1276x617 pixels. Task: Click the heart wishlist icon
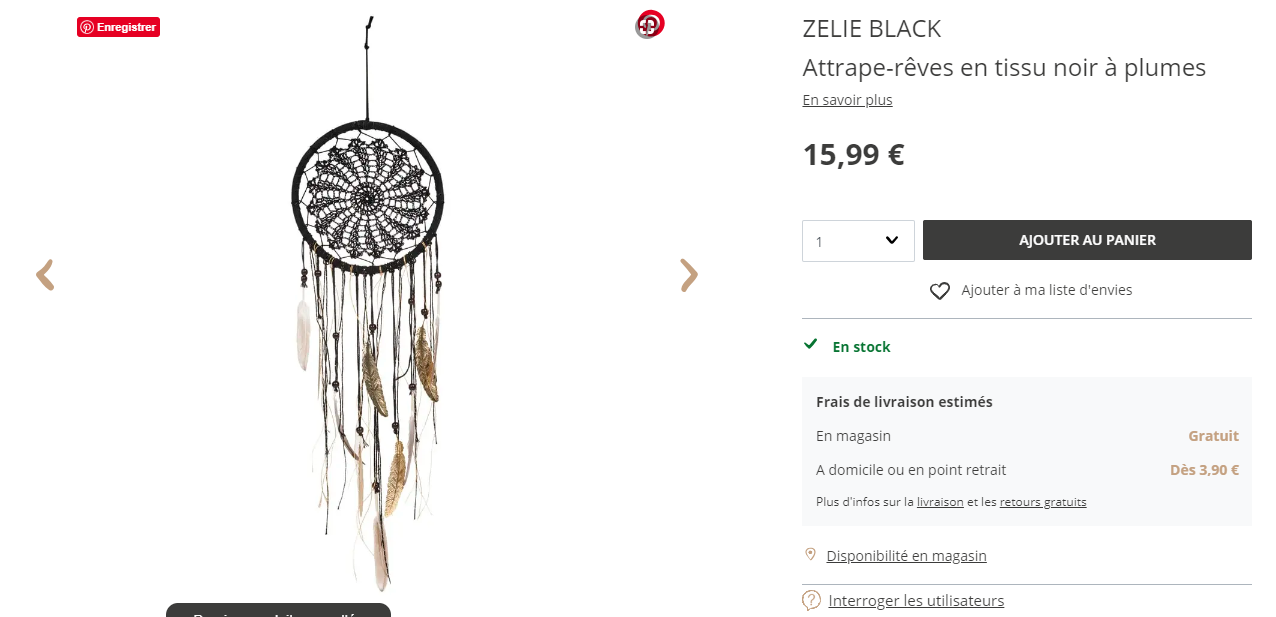pos(940,291)
